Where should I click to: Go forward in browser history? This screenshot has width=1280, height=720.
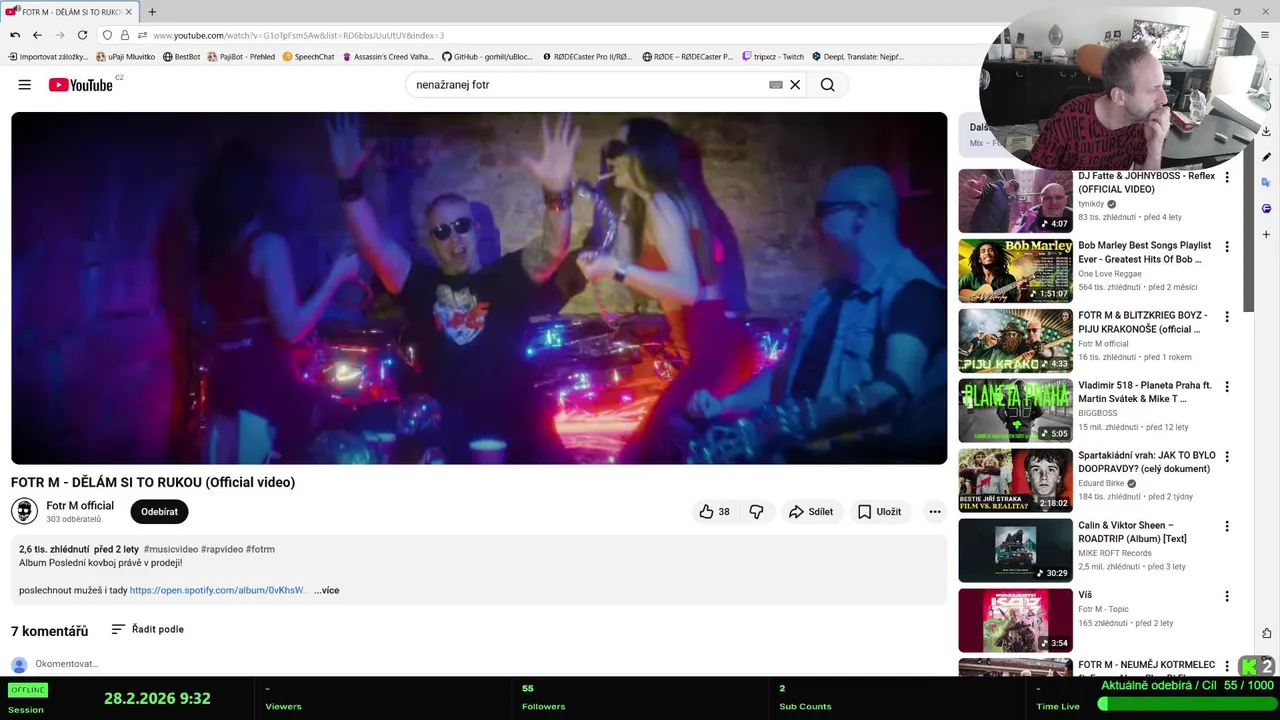60,35
